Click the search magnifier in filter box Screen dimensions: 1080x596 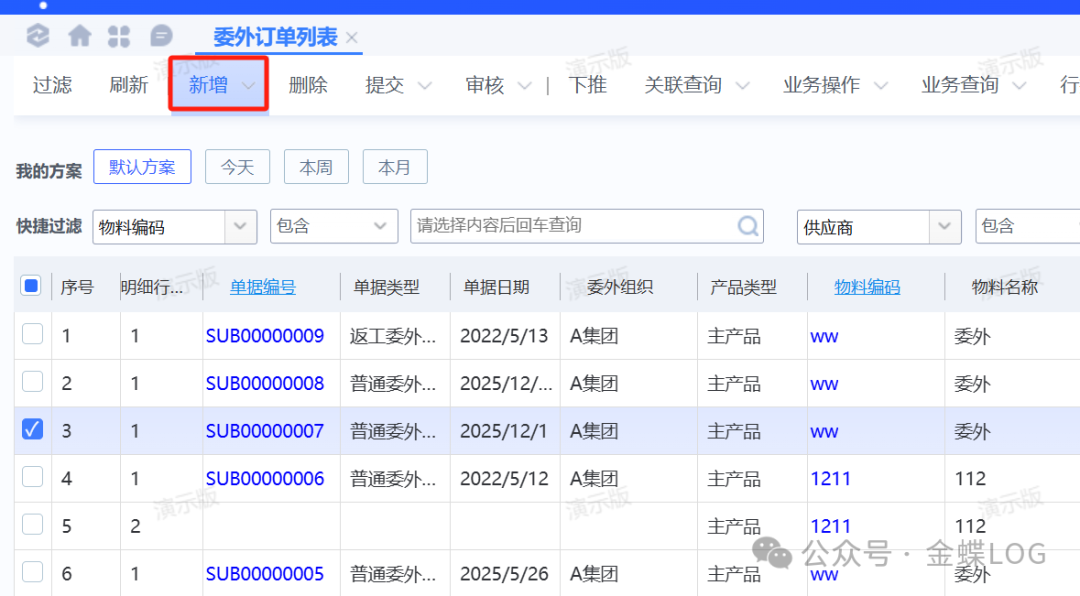pos(748,226)
